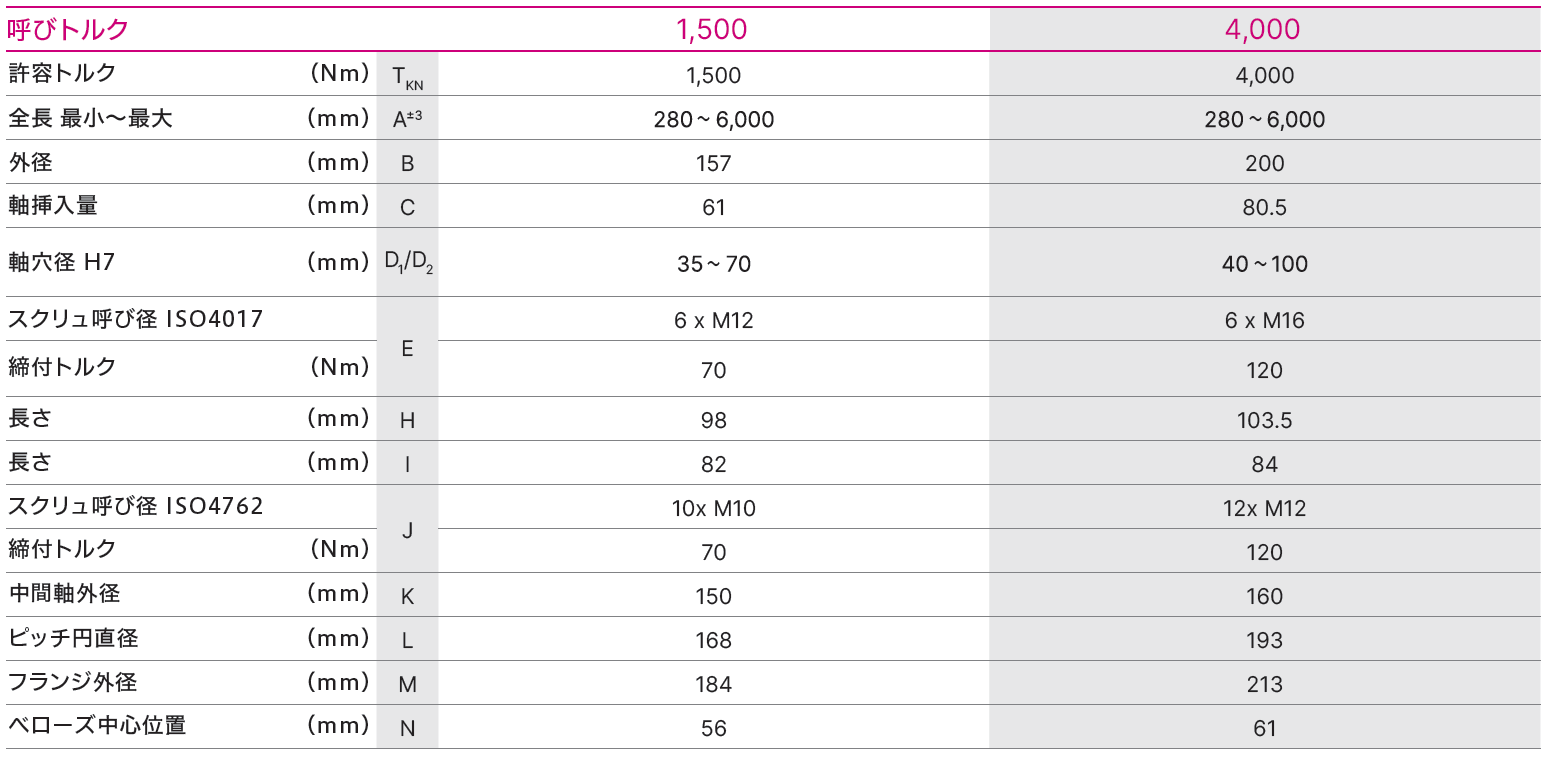Click the スクリュ呼び径 ISO4017 label
The image size is (1546, 757).
point(135,319)
